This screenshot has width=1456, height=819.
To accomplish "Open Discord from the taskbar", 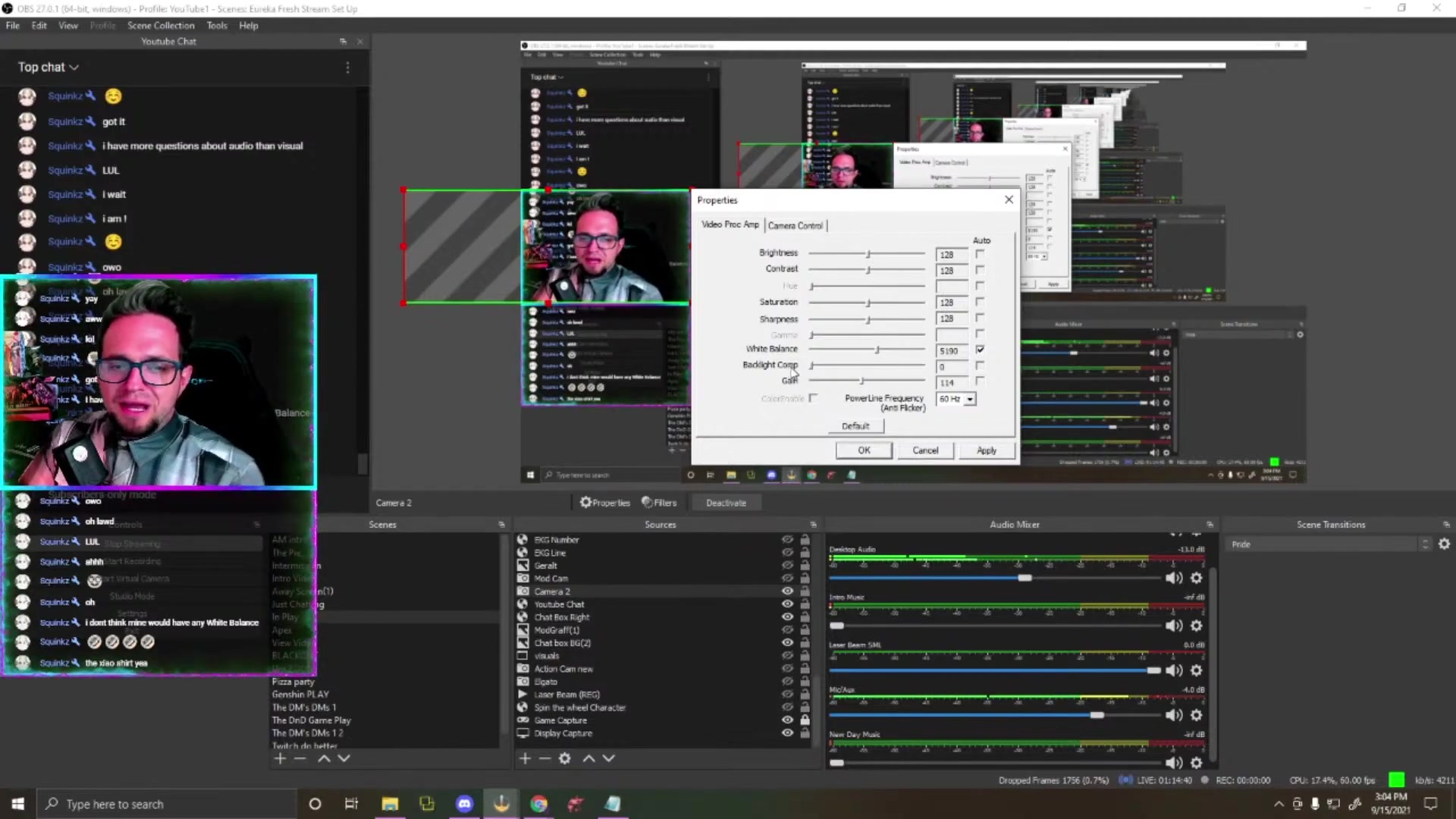I will tap(464, 804).
